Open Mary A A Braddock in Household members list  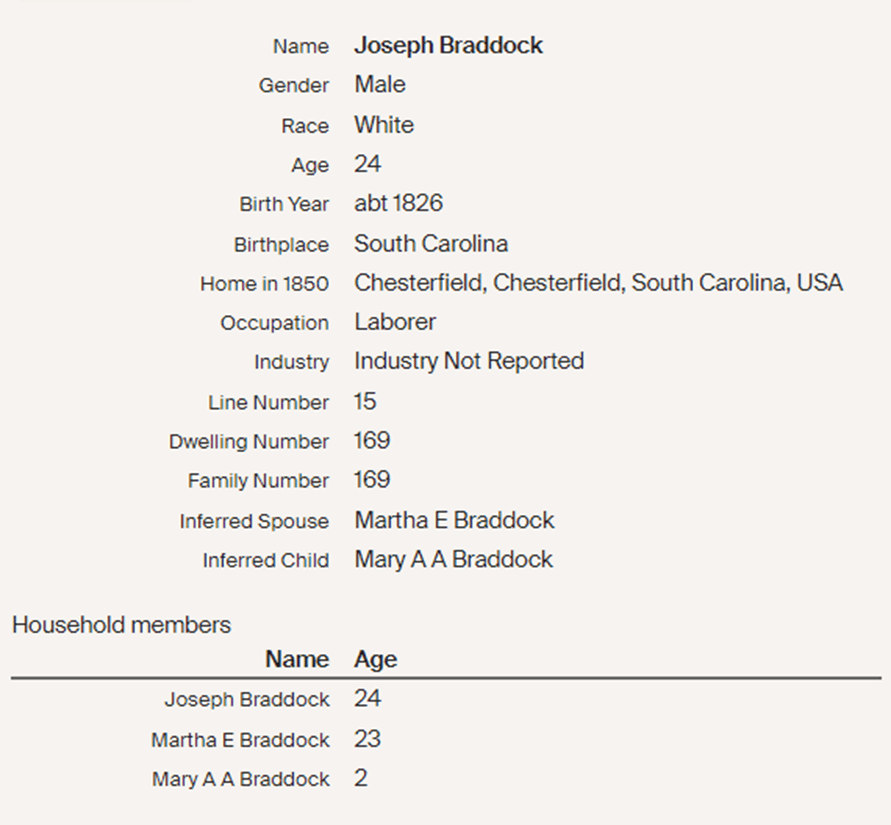pos(240,779)
